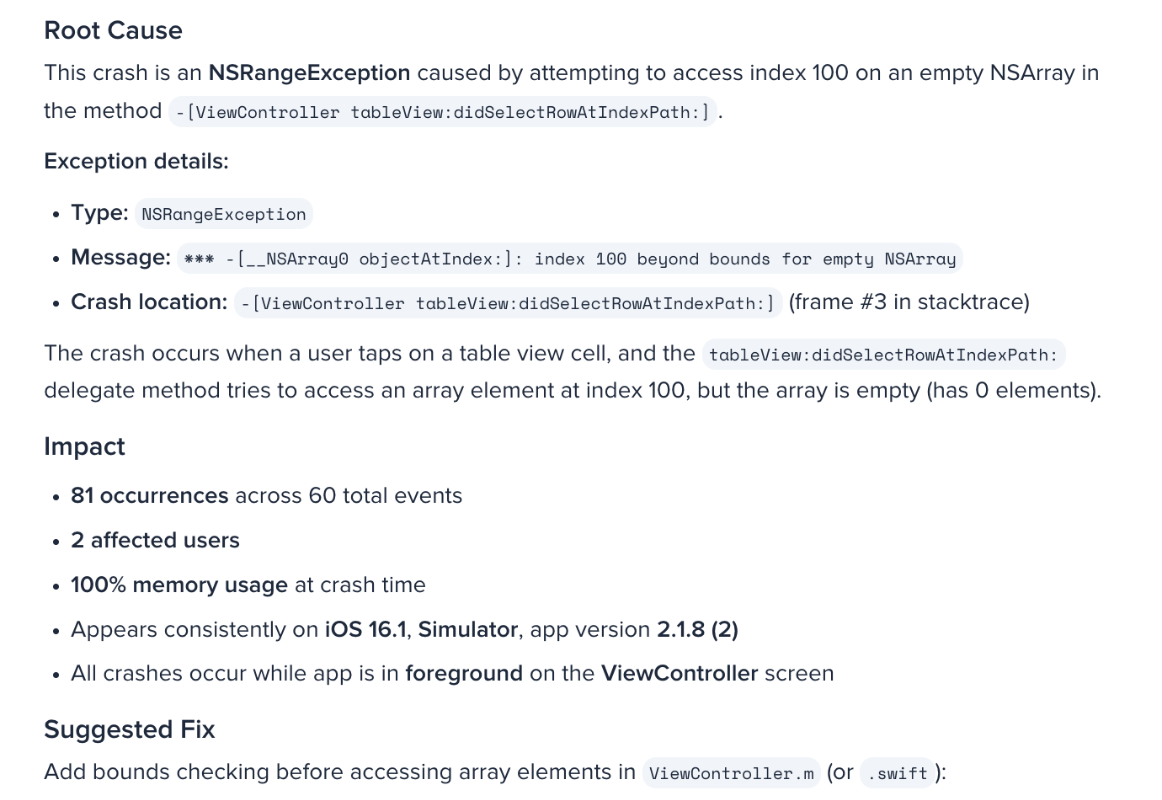Click the bold "ViewController" screen name in the last bullet
This screenshot has height=800, width=1162.
pyautogui.click(x=679, y=673)
